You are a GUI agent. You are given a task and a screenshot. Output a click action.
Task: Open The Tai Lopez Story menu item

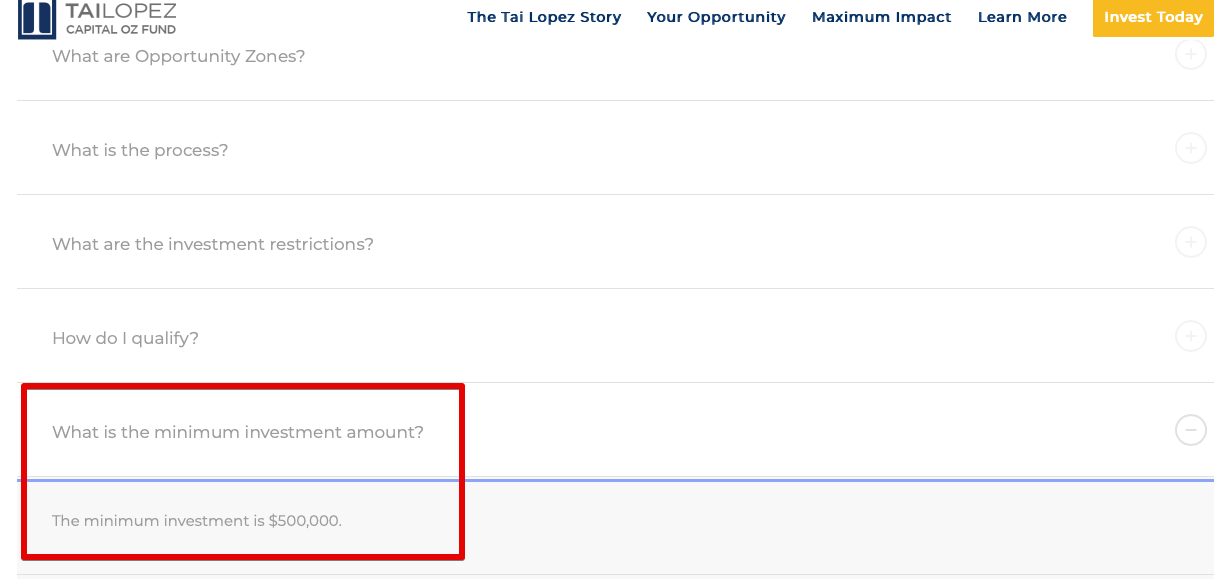pyautogui.click(x=544, y=17)
